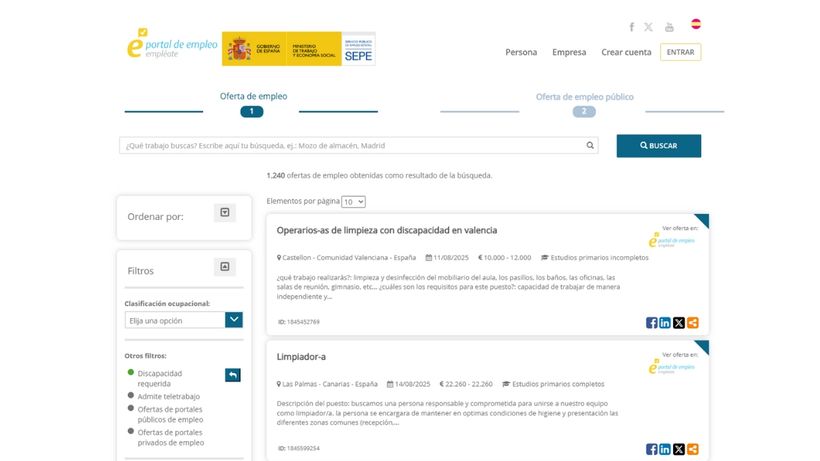Viewport: 820px width, 461px height.
Task: Switch to Oferta de empleo público tab
Action: 584,97
